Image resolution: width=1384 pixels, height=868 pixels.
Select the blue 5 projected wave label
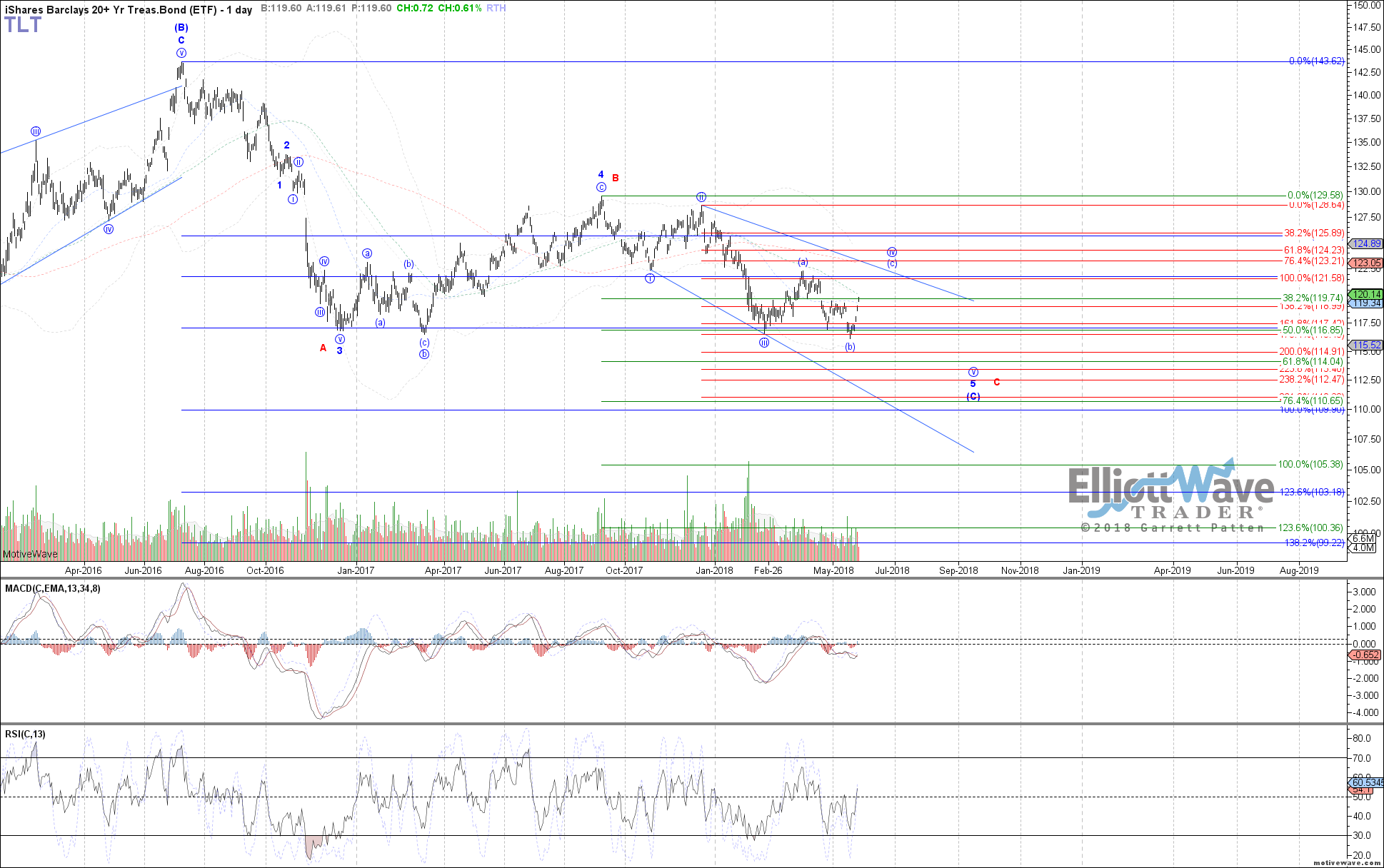(973, 384)
